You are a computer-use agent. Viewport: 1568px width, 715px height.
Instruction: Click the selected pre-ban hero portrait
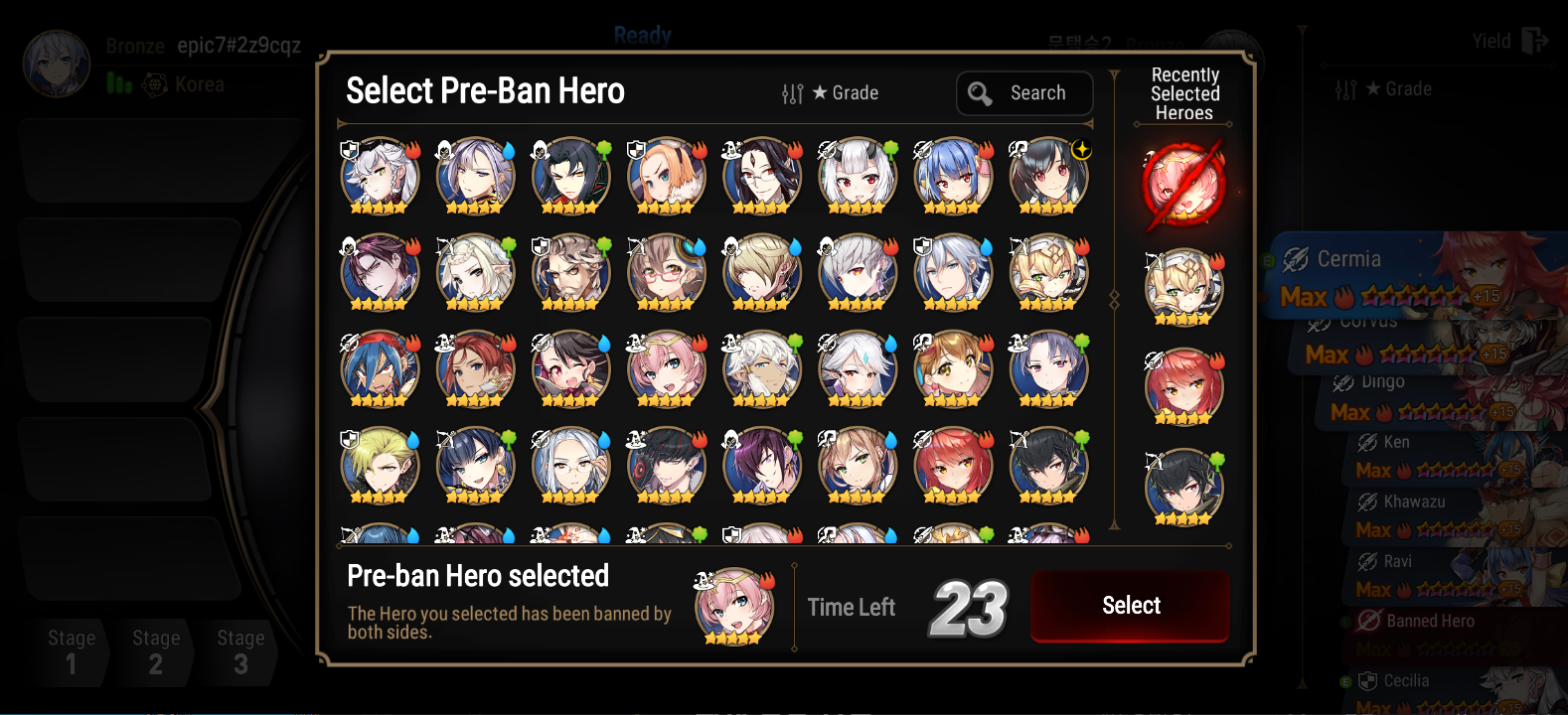734,607
